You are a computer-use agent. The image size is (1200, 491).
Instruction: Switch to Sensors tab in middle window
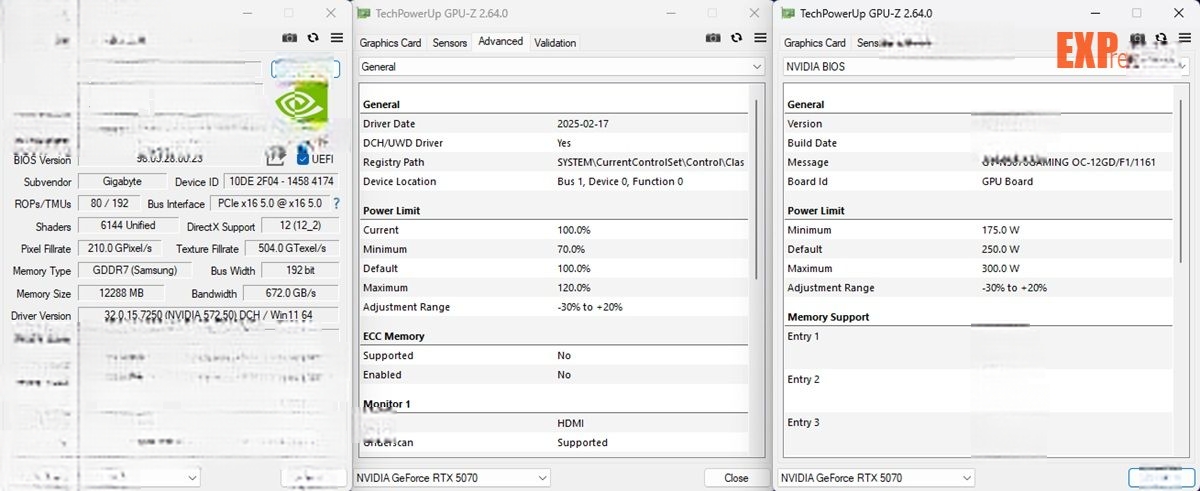(450, 43)
